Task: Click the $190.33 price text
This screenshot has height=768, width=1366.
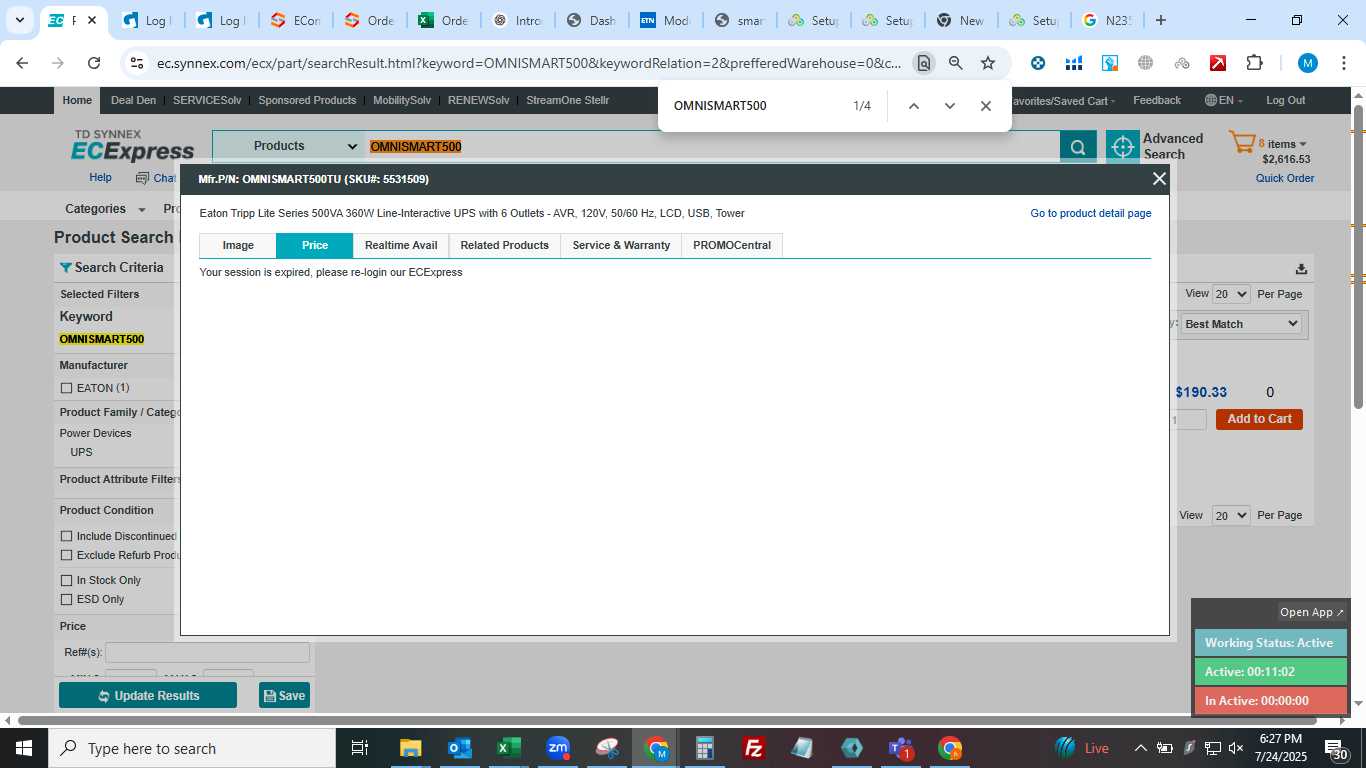Action: [1201, 392]
